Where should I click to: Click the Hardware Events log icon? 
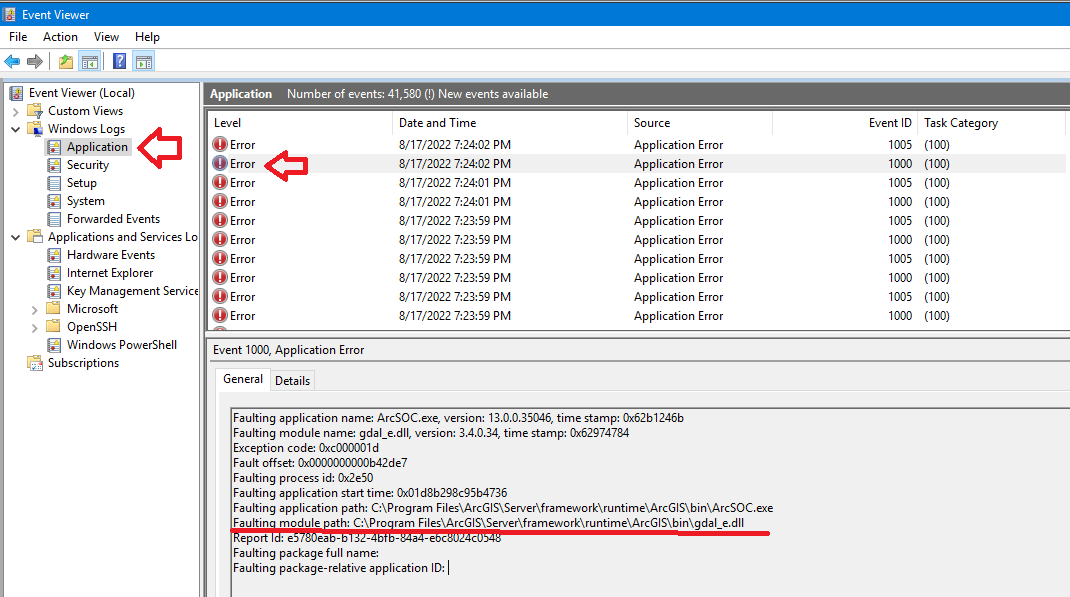coord(54,254)
